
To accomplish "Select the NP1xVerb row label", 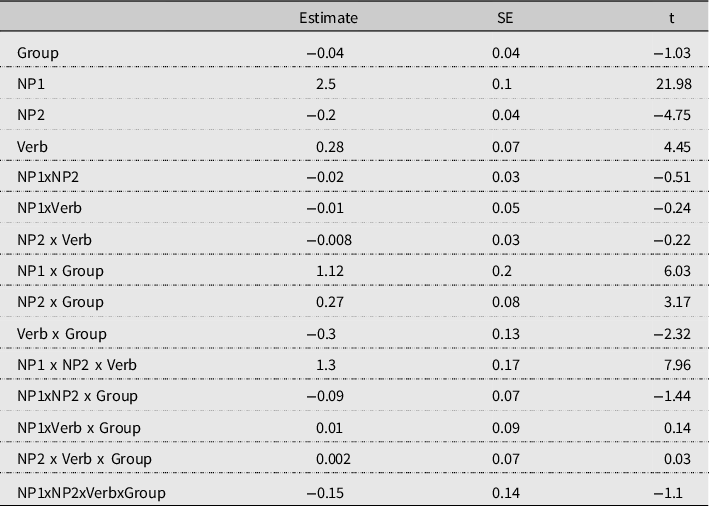I will click(x=49, y=208).
